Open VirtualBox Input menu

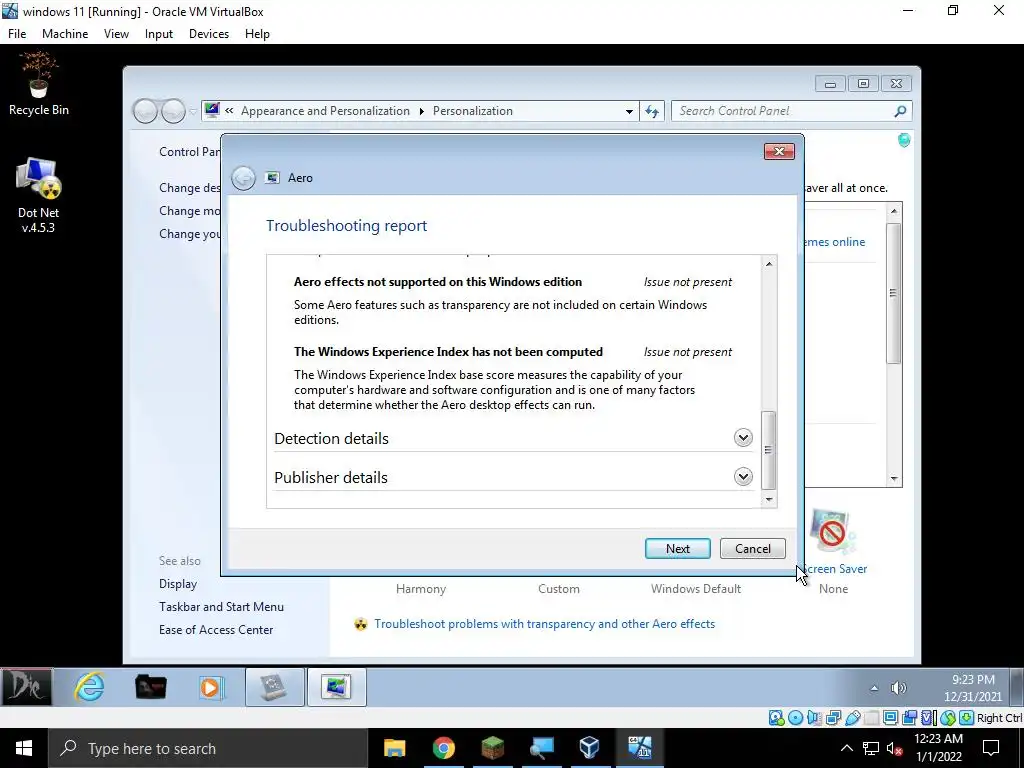(x=159, y=34)
